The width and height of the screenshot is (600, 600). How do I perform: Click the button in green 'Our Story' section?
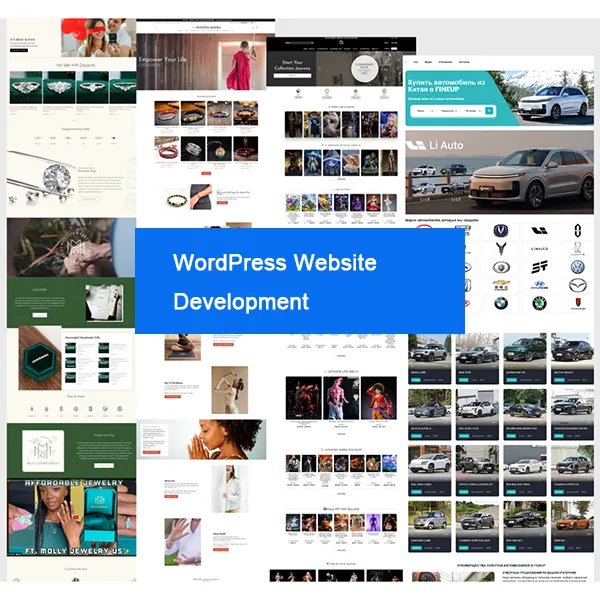[x=40, y=315]
